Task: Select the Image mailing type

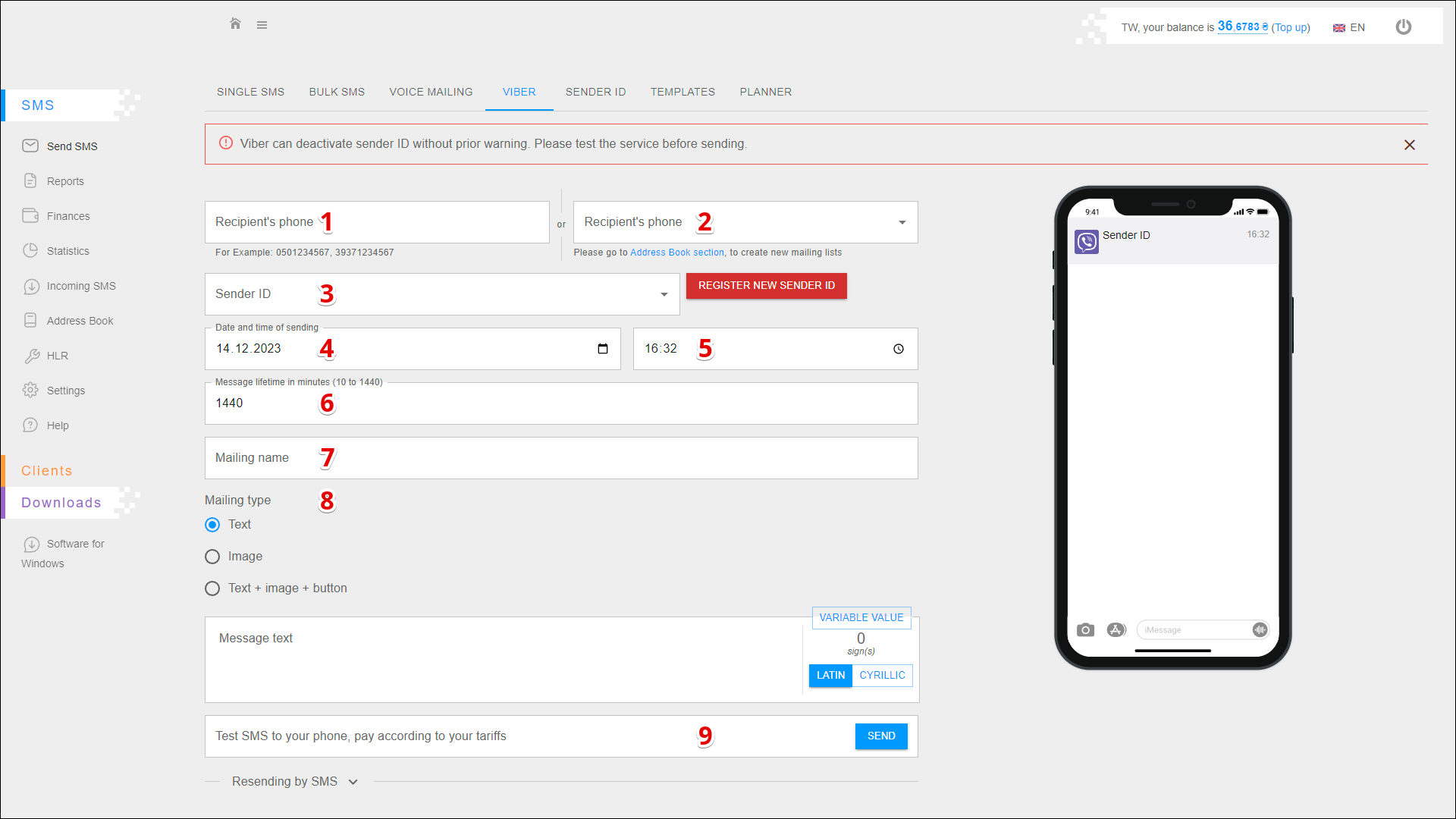Action: [x=213, y=557]
